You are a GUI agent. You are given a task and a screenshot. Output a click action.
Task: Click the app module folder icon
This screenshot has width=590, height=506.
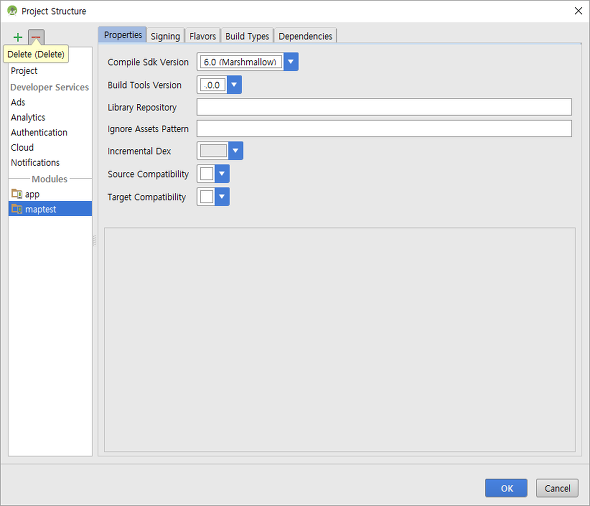pyautogui.click(x=17, y=194)
